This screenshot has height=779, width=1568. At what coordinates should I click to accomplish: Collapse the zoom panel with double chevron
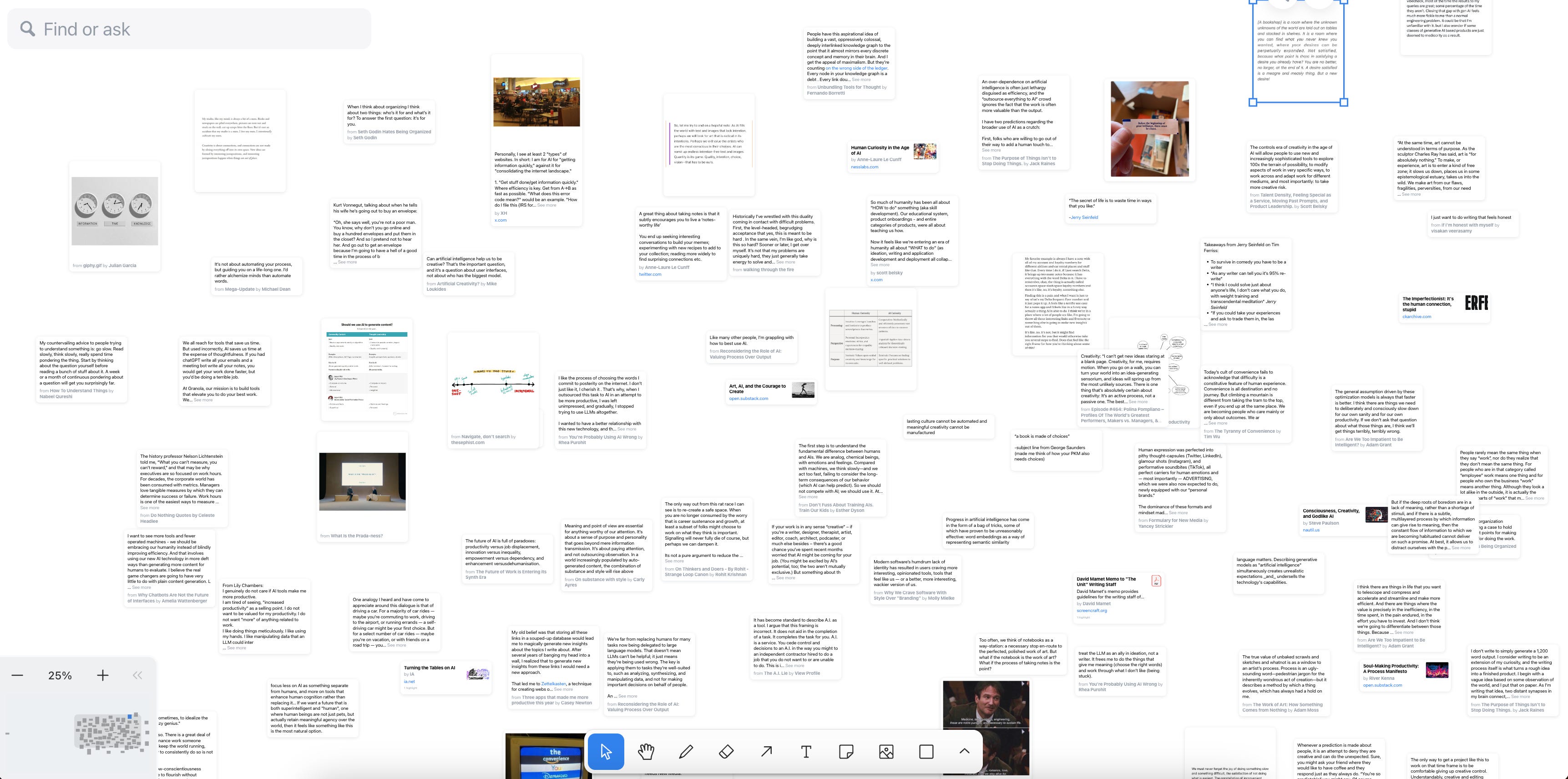(x=137, y=675)
